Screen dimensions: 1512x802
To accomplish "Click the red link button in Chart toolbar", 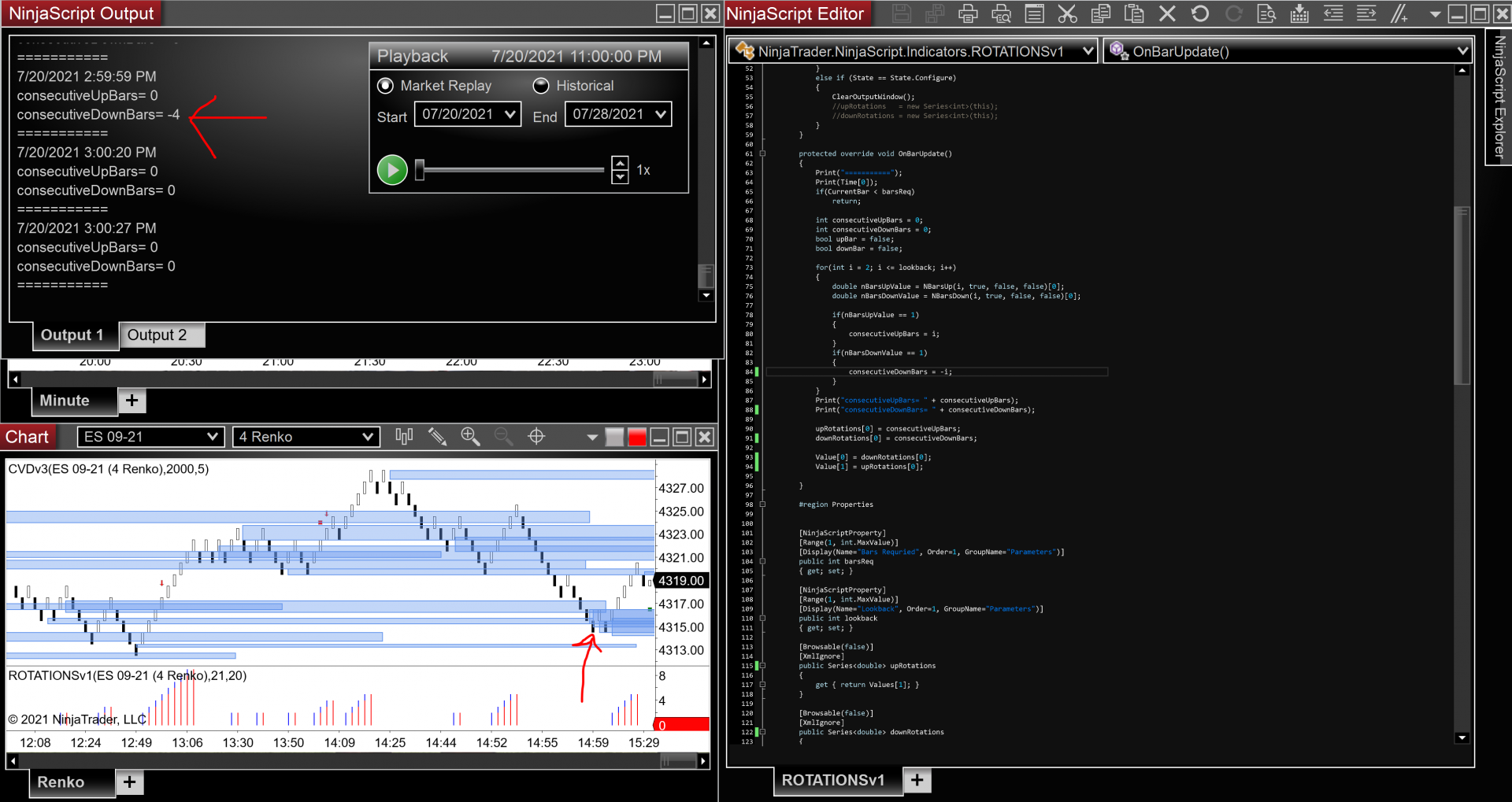I will click(637, 437).
